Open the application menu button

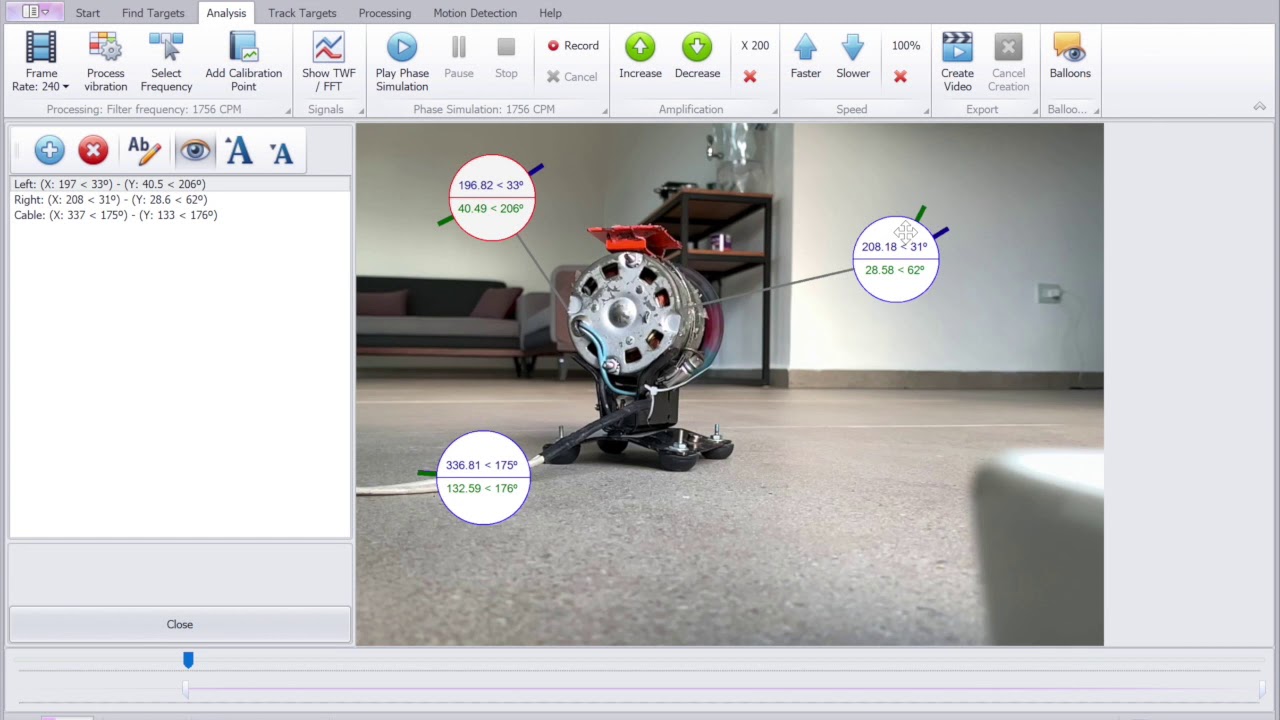click(x=35, y=12)
